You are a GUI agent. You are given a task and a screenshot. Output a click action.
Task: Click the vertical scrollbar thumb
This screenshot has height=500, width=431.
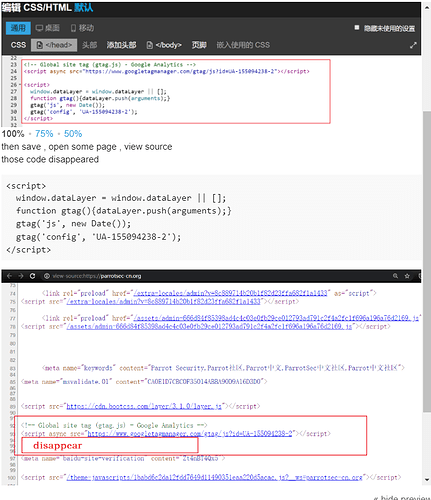427,262
